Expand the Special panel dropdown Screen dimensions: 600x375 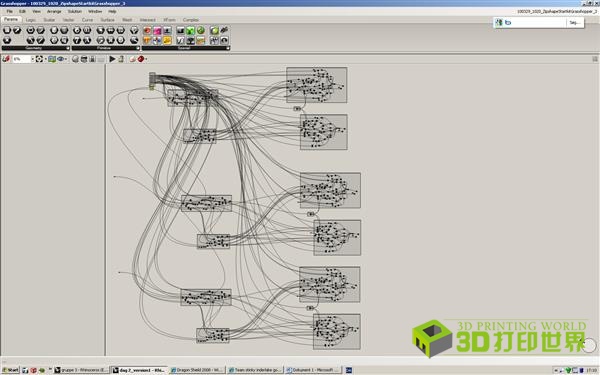228,48
